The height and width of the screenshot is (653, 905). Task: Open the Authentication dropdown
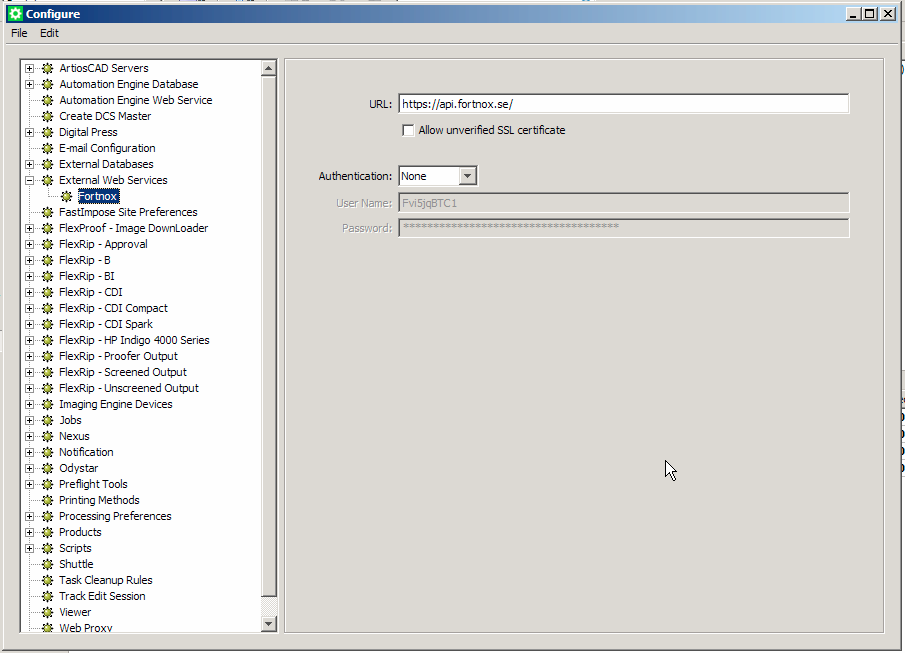(x=467, y=176)
